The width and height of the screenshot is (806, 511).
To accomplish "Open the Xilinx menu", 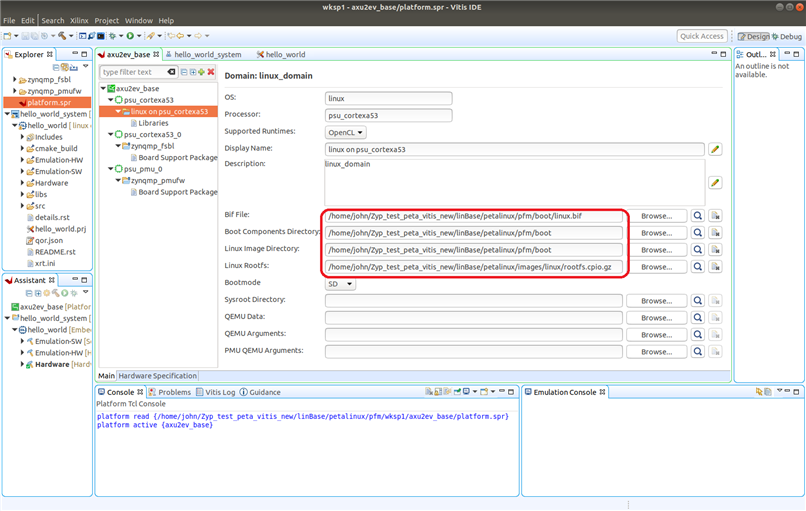I will tap(79, 21).
